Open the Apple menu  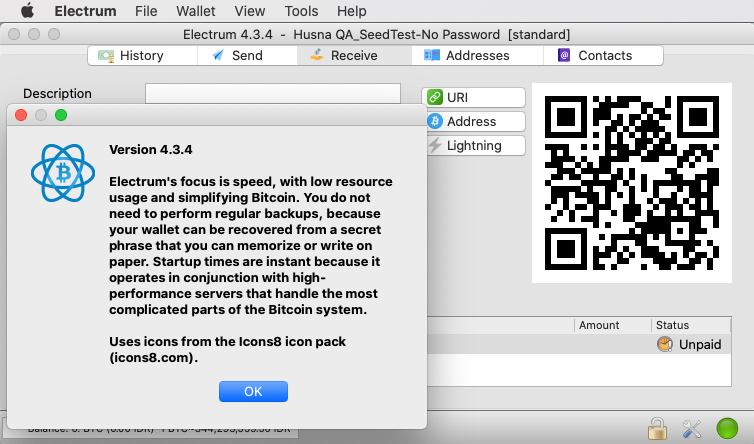(x=27, y=11)
